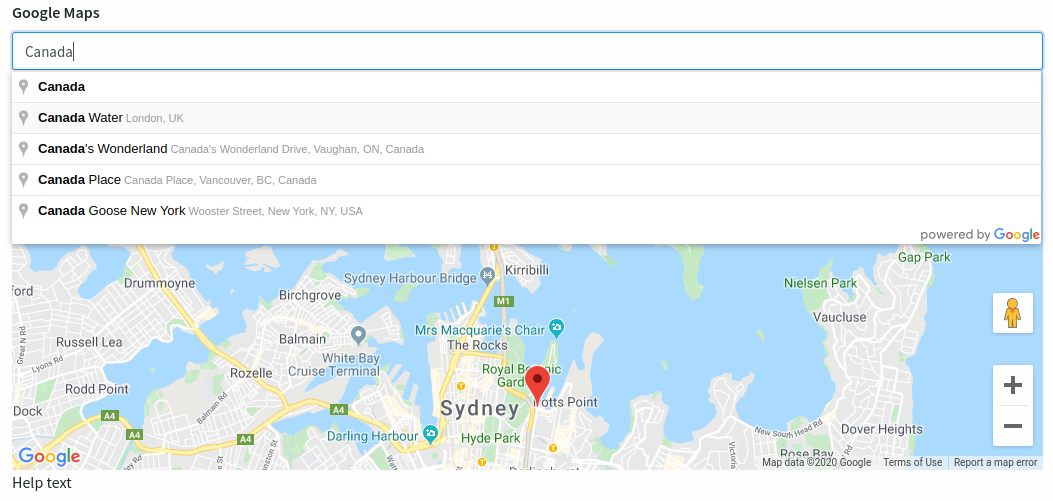The width and height of the screenshot is (1053, 501).
Task: Click the Sydney Harbour Bridge landmark icon
Action: click(488, 275)
